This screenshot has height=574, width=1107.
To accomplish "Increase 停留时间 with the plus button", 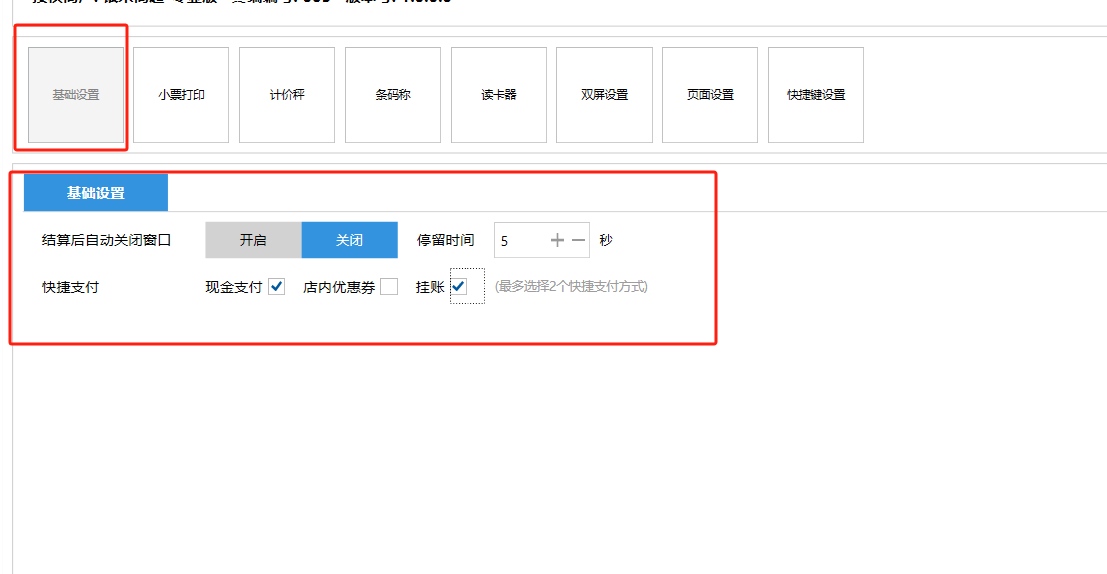I will coord(557,241).
